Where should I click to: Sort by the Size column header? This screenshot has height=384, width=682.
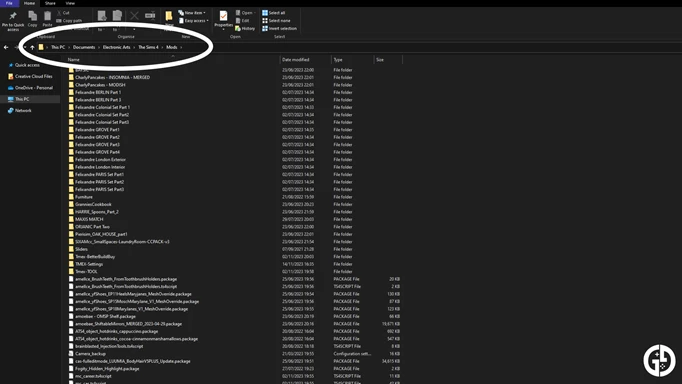pyautogui.click(x=380, y=60)
